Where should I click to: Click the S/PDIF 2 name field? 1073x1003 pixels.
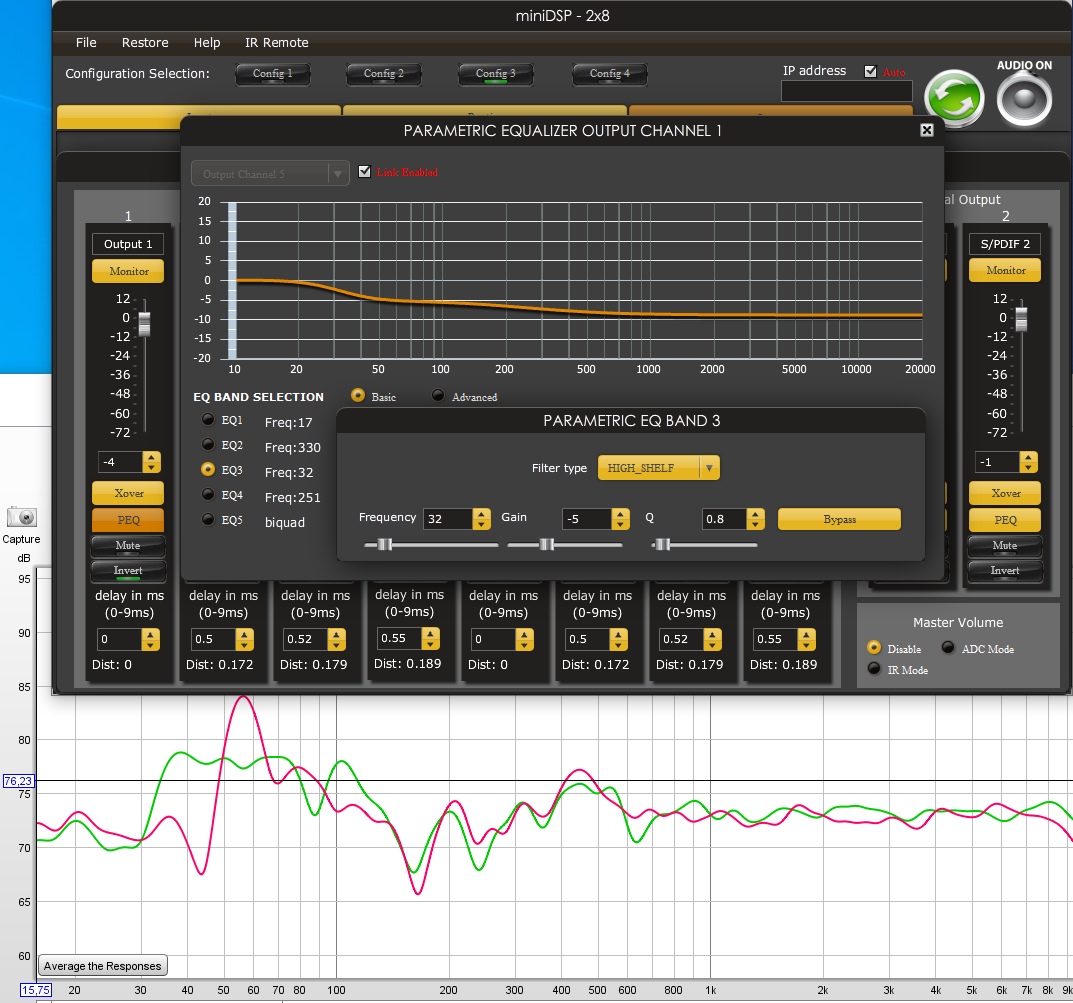coord(1005,244)
